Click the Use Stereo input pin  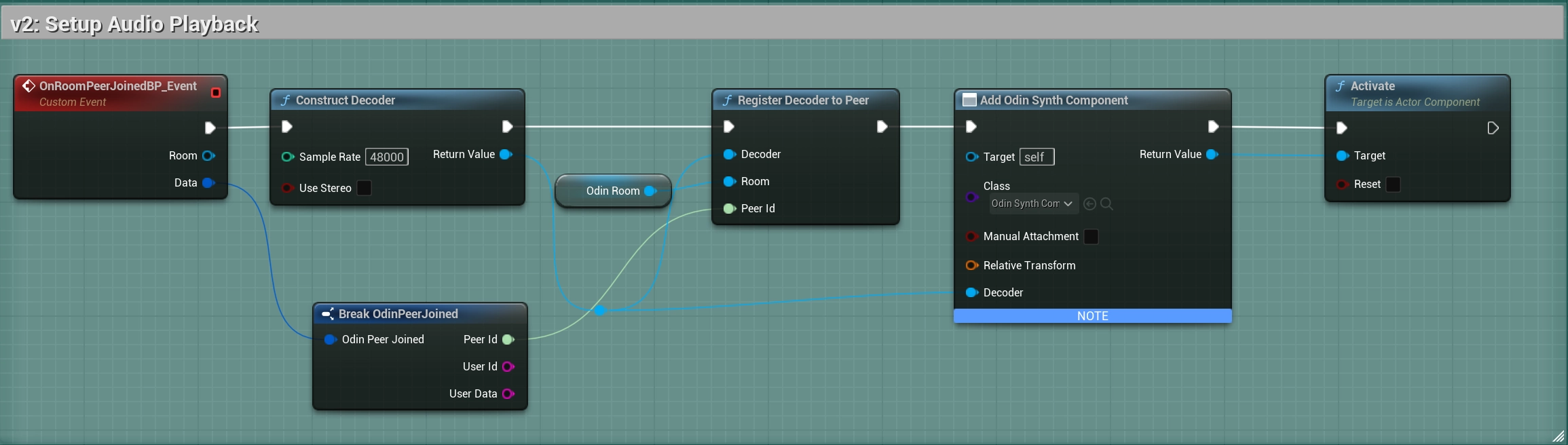287,188
